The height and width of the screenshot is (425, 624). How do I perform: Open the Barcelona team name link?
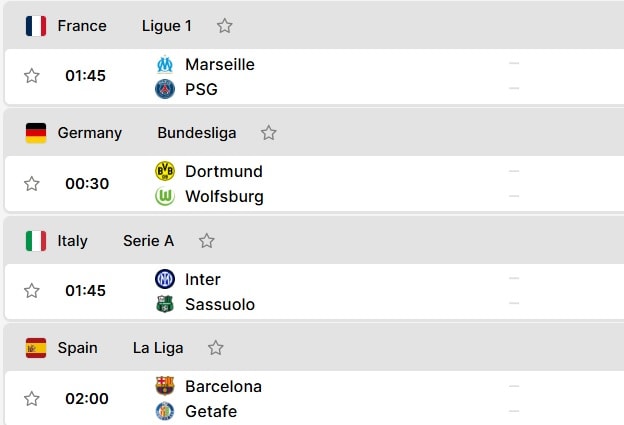[223, 386]
